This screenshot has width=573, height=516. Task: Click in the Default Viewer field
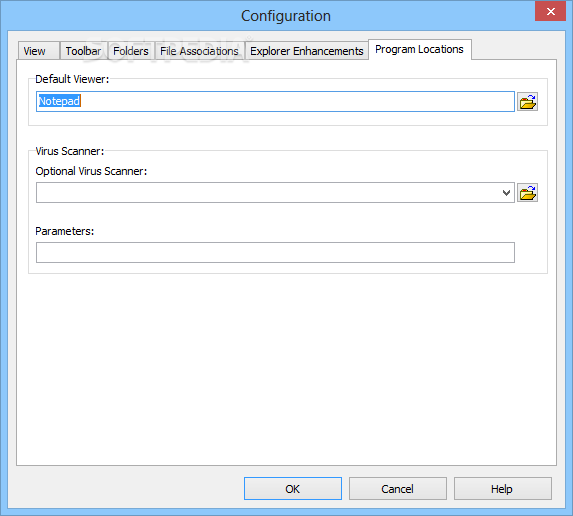pos(275,102)
